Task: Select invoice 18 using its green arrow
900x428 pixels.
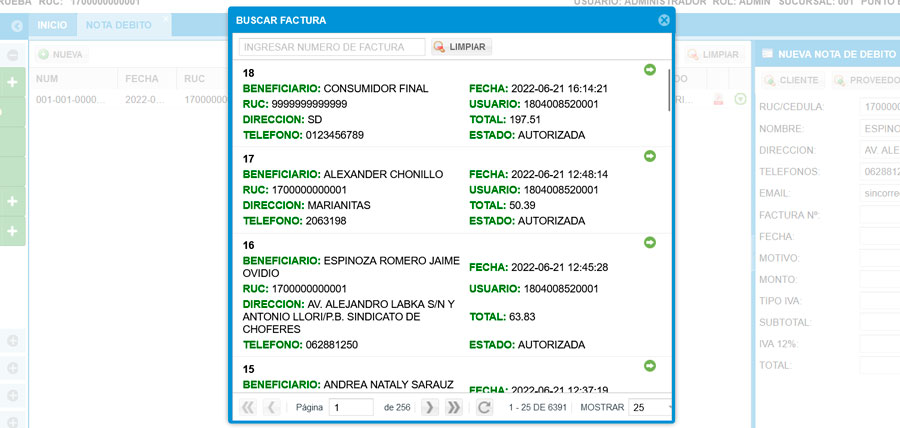Action: pos(650,70)
